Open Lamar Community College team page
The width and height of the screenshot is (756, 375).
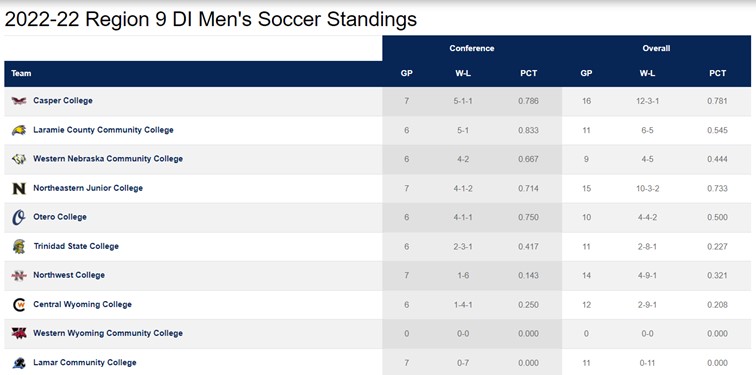pos(85,362)
